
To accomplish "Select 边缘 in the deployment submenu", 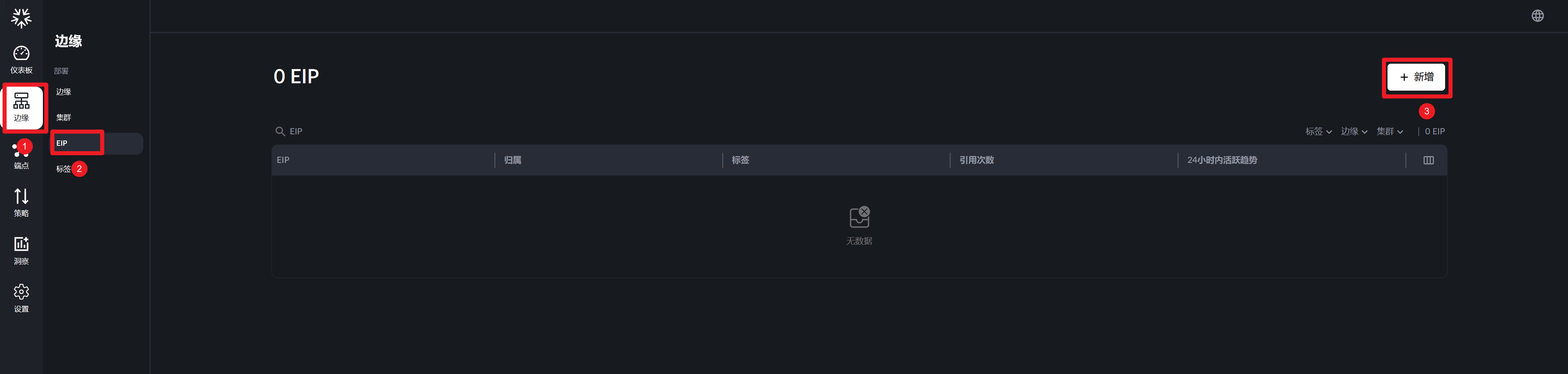I will point(64,92).
